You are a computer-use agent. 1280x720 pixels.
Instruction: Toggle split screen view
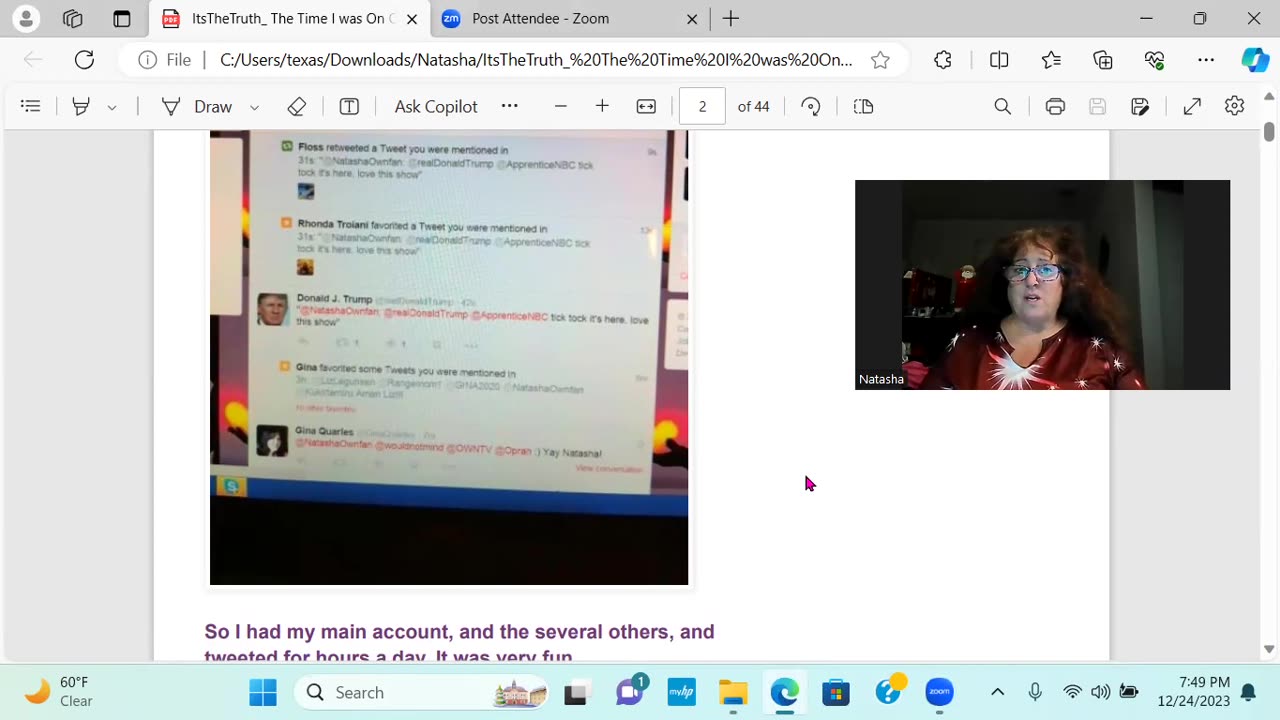[999, 60]
